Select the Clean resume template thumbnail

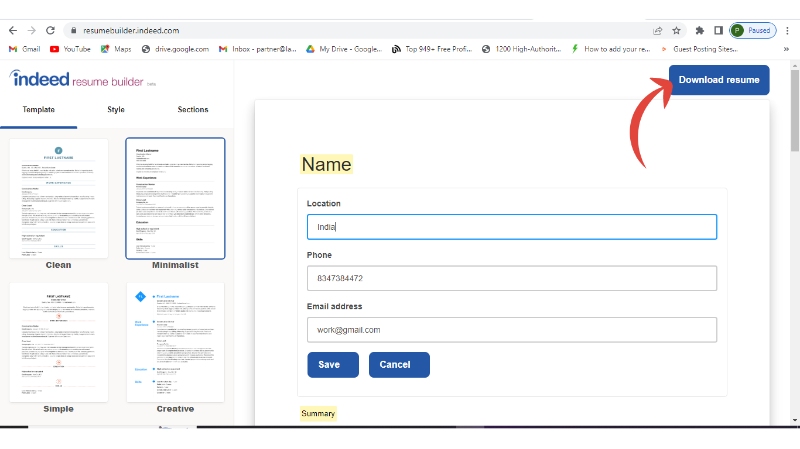(x=58, y=198)
